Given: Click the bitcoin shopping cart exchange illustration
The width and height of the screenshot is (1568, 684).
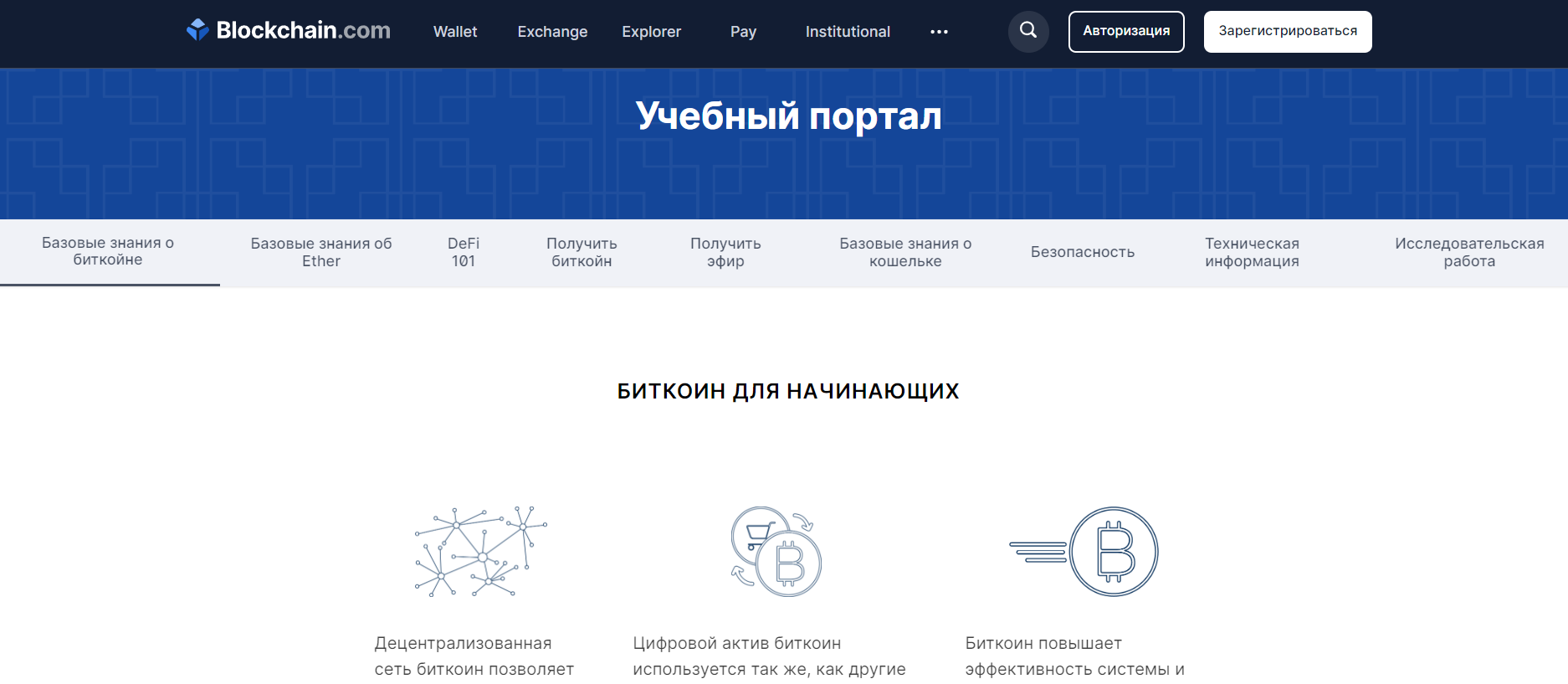Looking at the screenshot, I should (x=776, y=551).
